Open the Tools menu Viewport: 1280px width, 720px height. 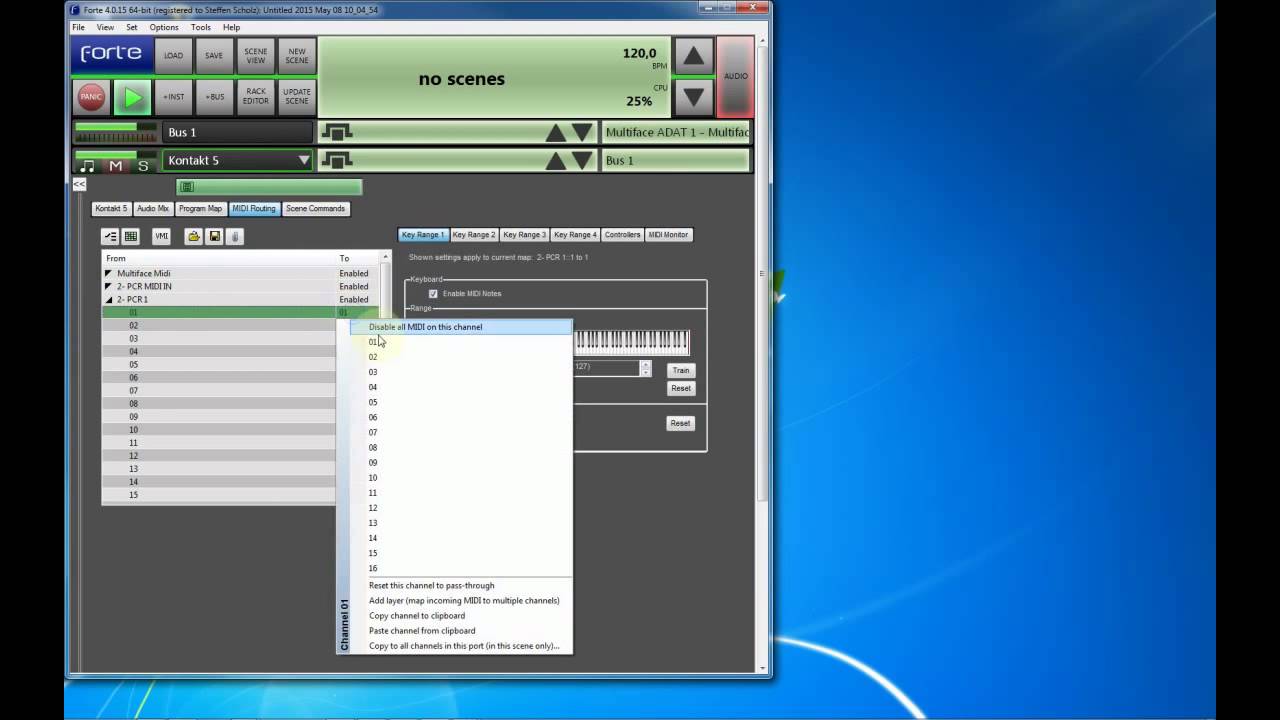[200, 27]
